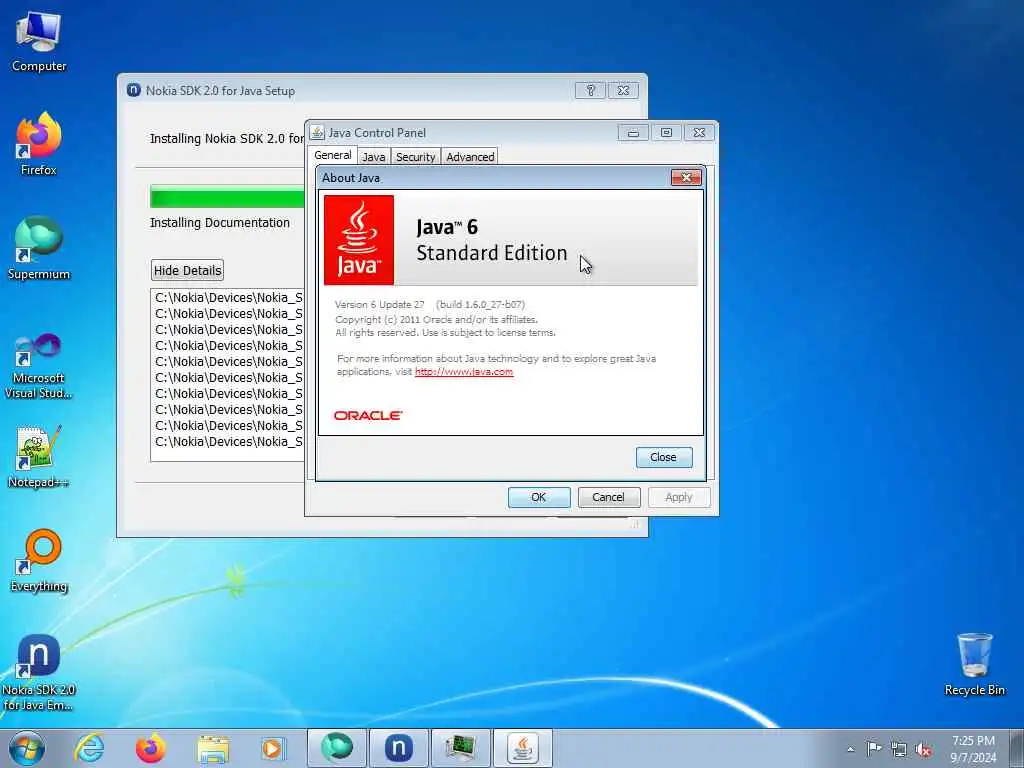Click the 'Installing Documentation' status text
The image size is (1024, 768).
(x=219, y=223)
